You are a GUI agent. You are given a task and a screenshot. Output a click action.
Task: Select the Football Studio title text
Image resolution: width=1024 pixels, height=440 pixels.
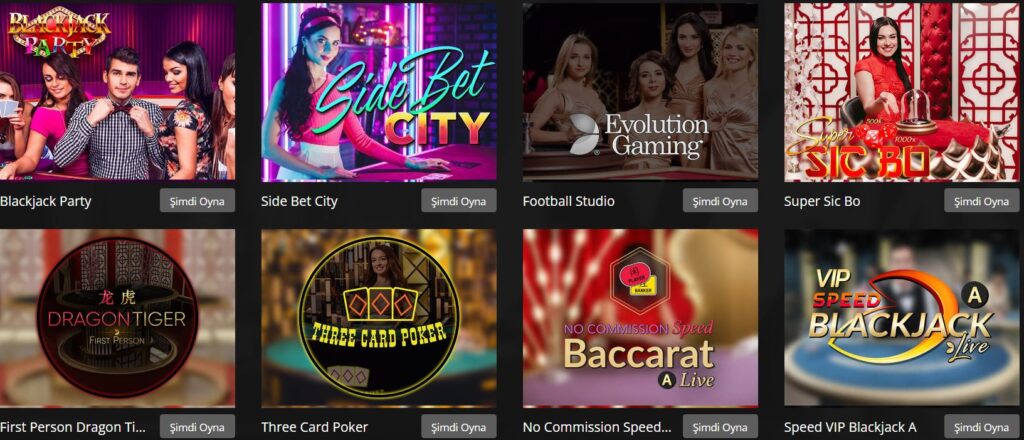[x=569, y=201]
